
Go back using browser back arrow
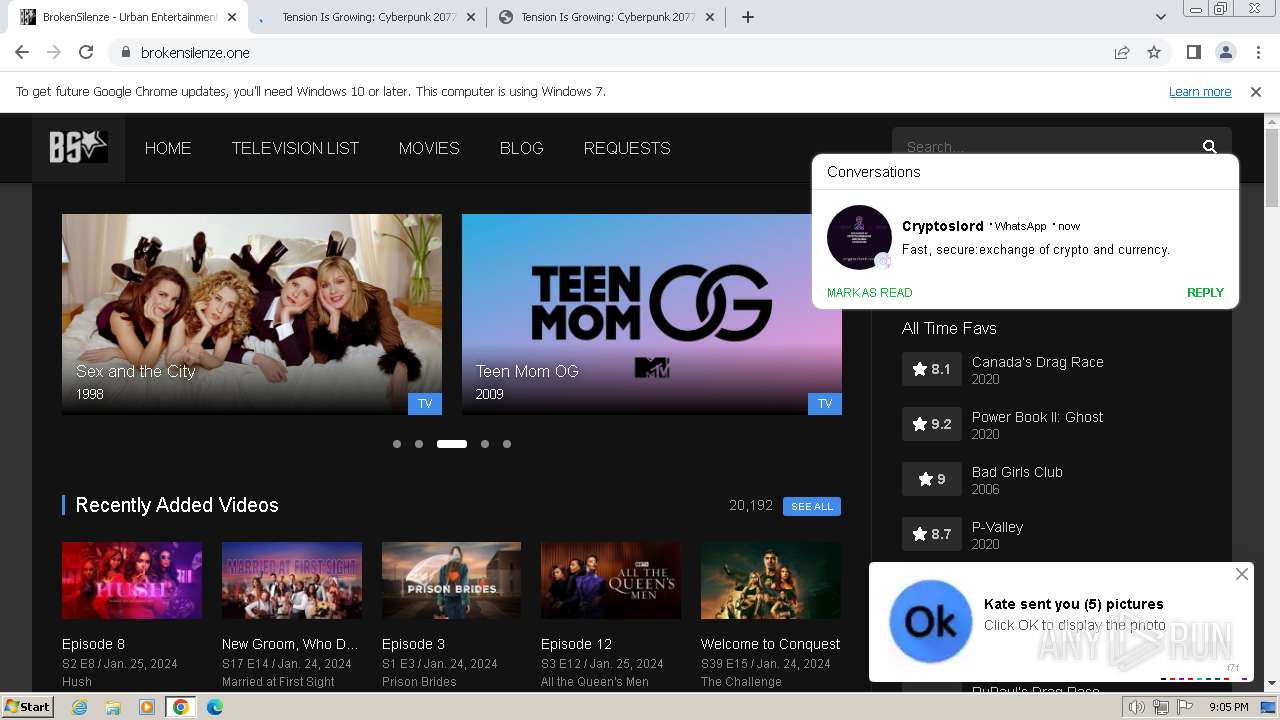[22, 52]
